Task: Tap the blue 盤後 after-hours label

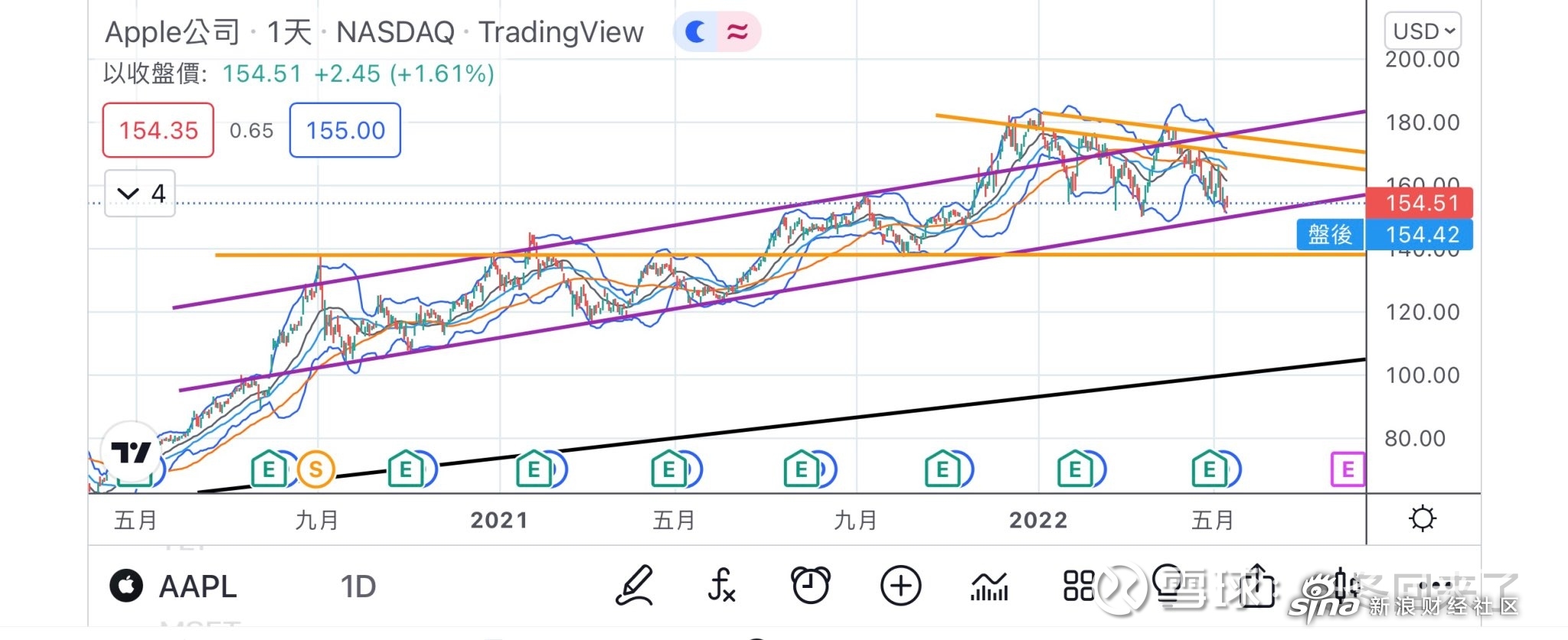Action: [x=1330, y=234]
